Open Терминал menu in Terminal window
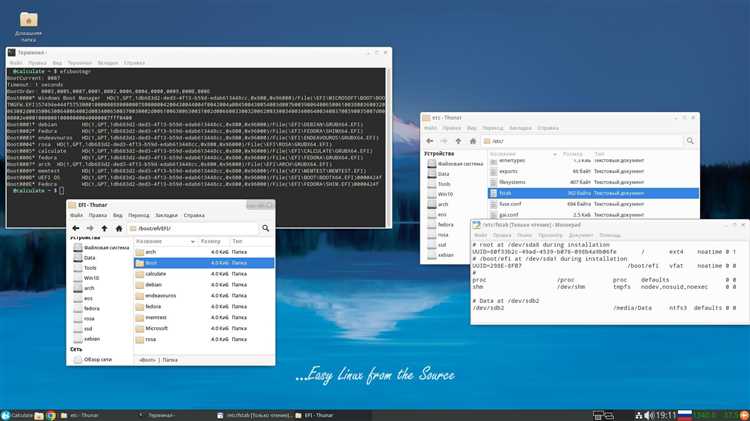750x421 pixels. click(x=79, y=63)
